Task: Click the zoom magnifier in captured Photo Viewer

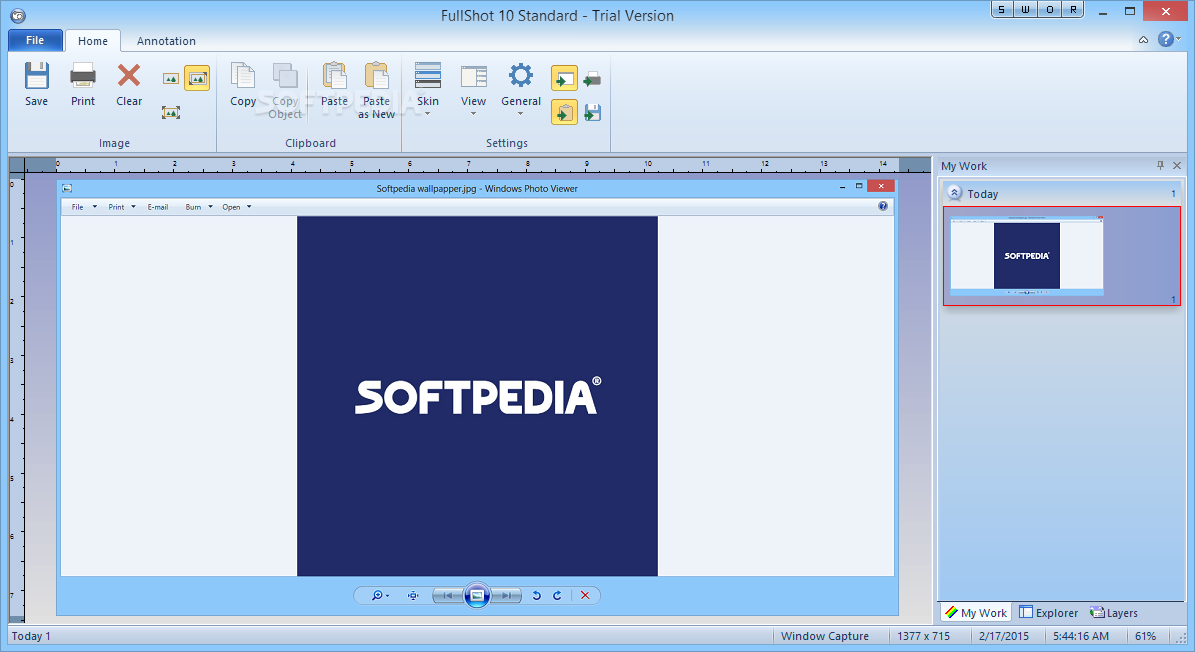Action: click(378, 596)
